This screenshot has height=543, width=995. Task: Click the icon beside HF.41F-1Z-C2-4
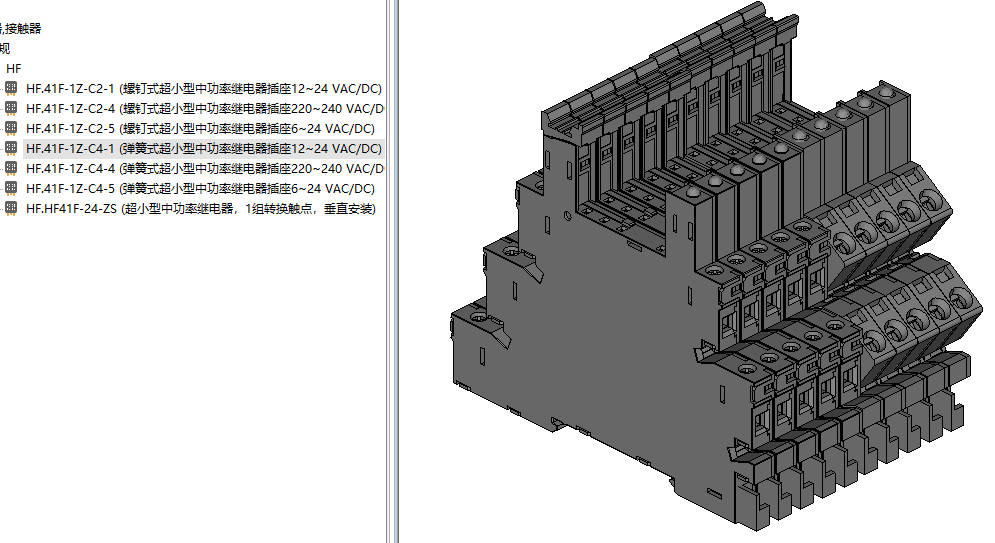11,108
